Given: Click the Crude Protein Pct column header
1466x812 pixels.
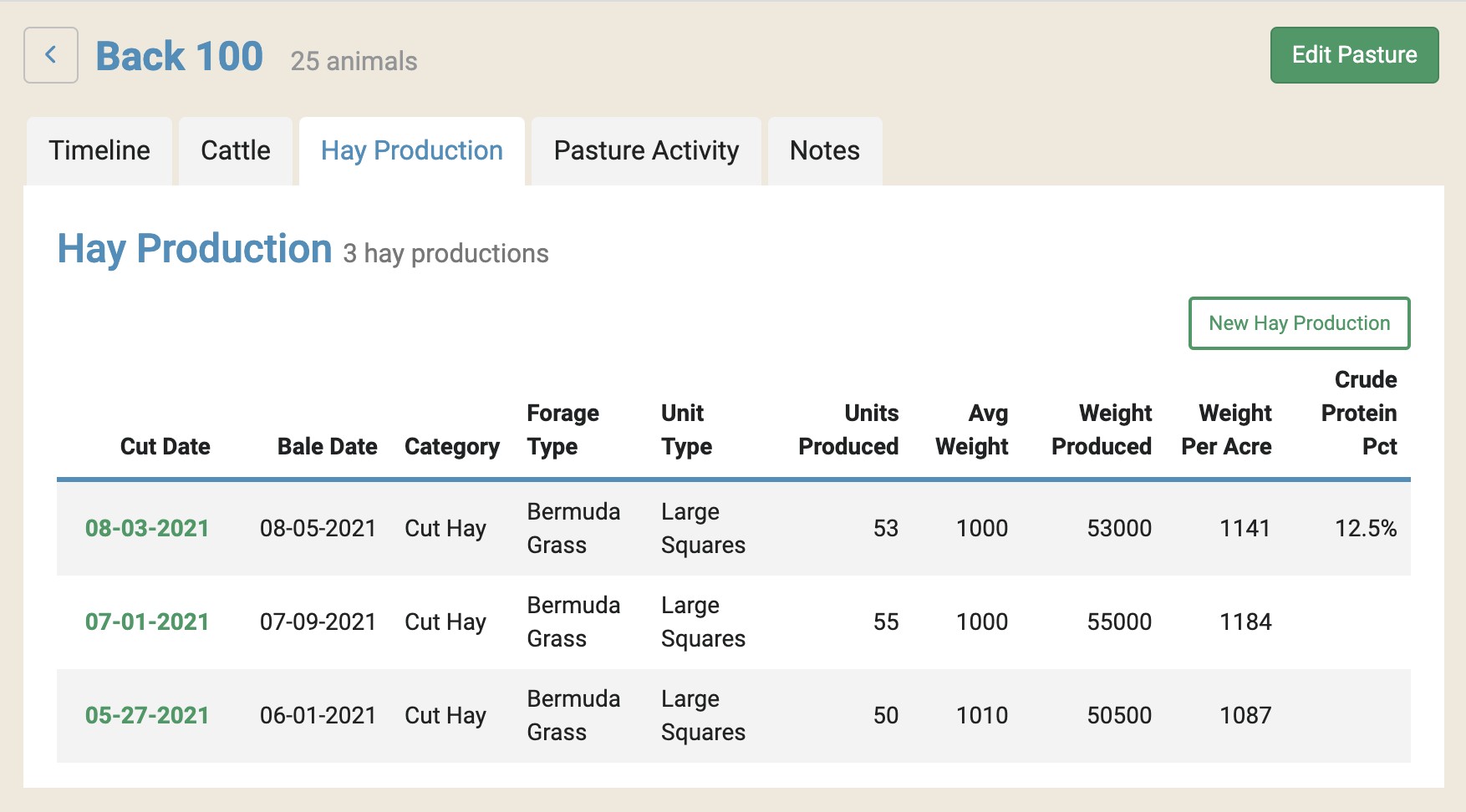Looking at the screenshot, I should click(x=1359, y=414).
